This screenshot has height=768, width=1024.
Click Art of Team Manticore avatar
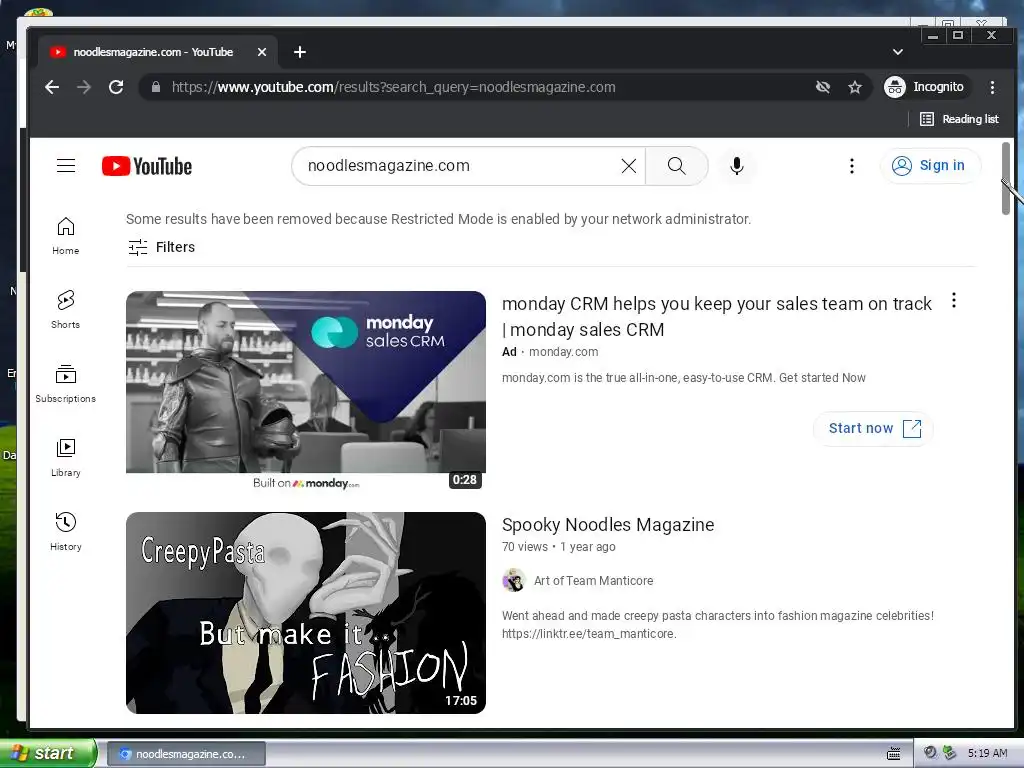point(514,581)
